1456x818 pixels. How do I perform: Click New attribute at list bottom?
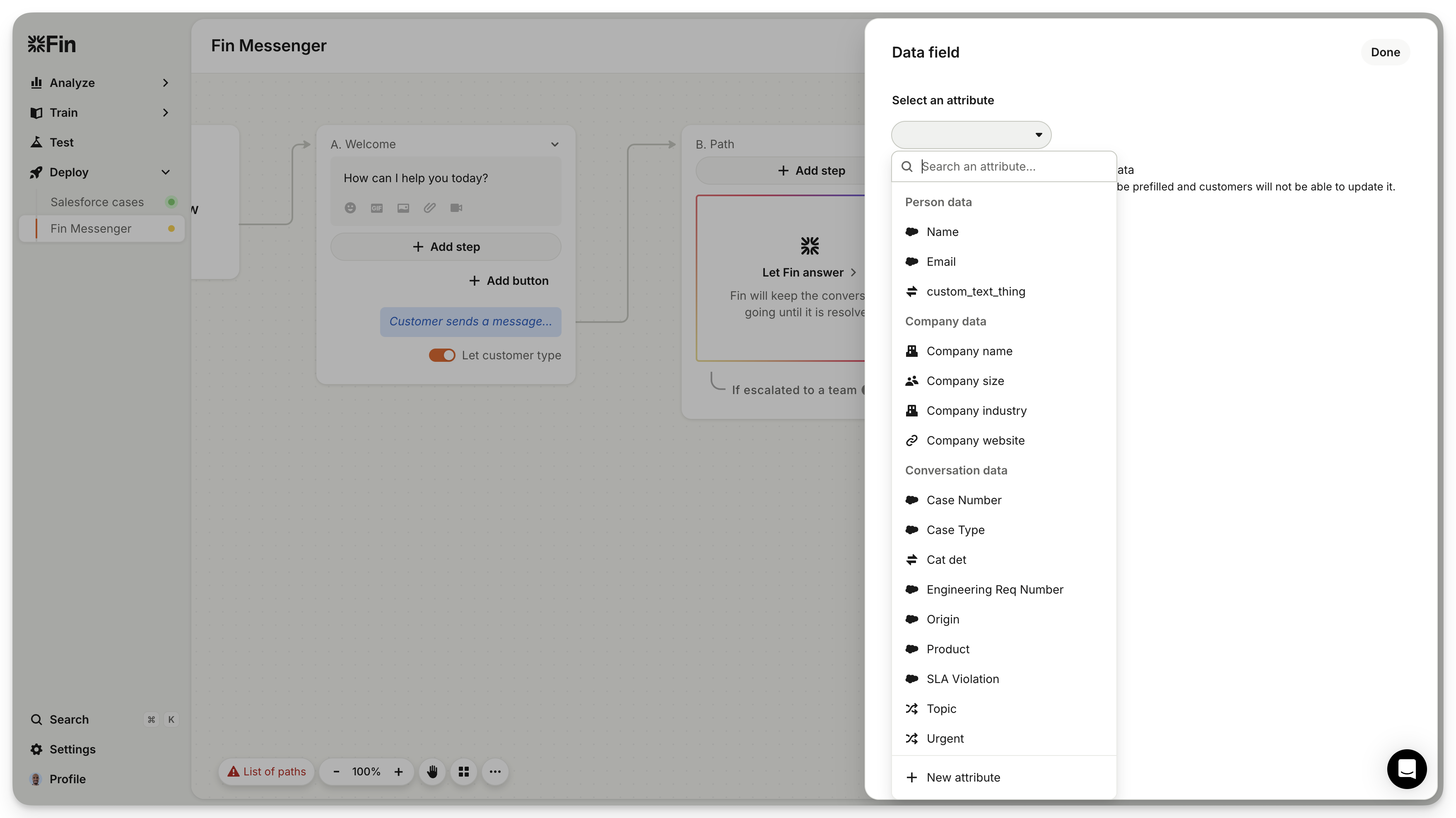(963, 777)
